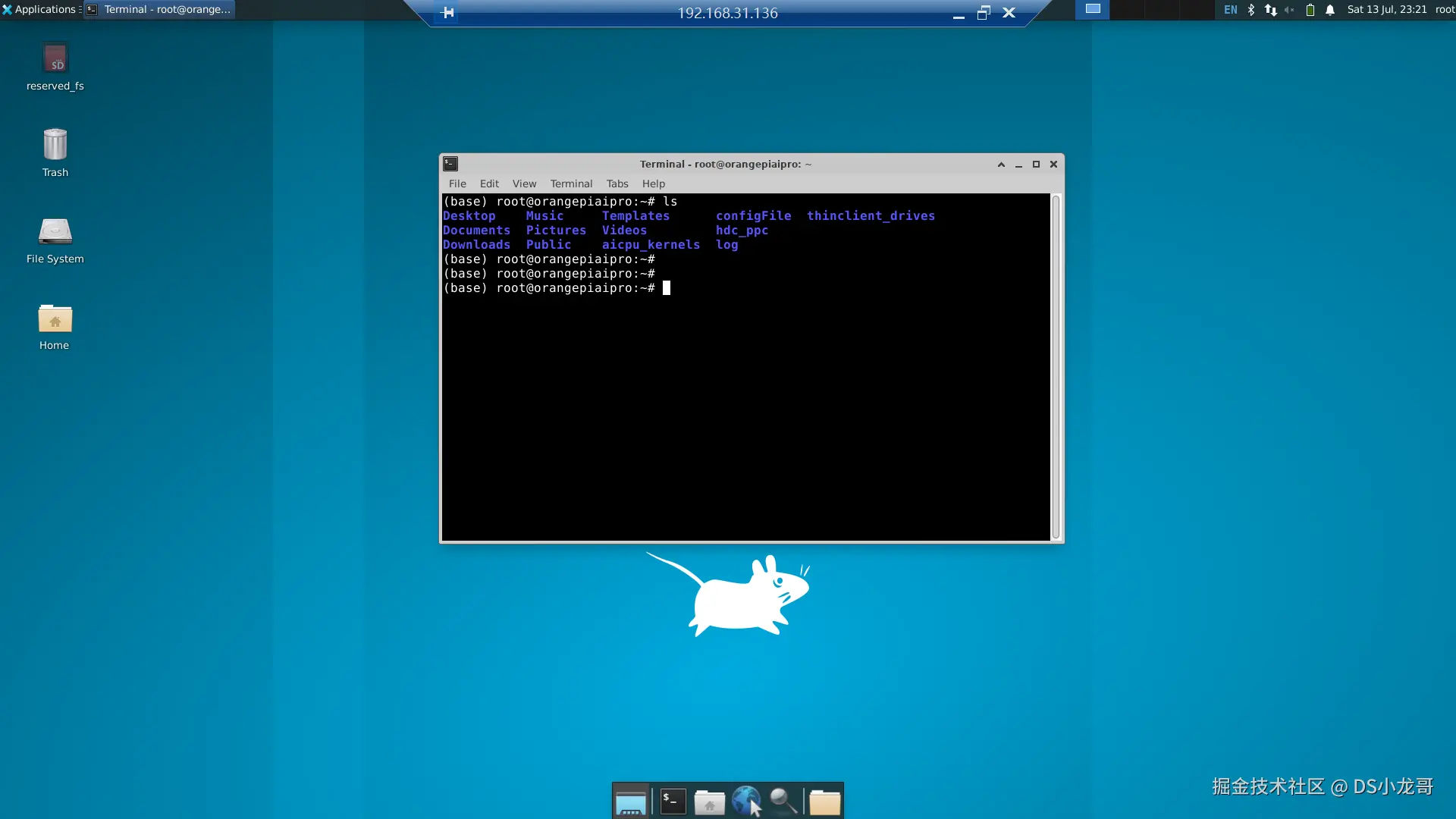Screen dimensions: 1456x819
Task: Open the Tabs menu in terminal
Action: tap(617, 184)
